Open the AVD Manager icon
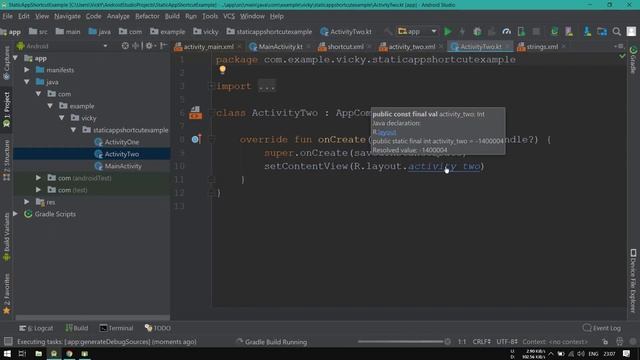Viewport: 640px width, 360px height. pos(569,31)
